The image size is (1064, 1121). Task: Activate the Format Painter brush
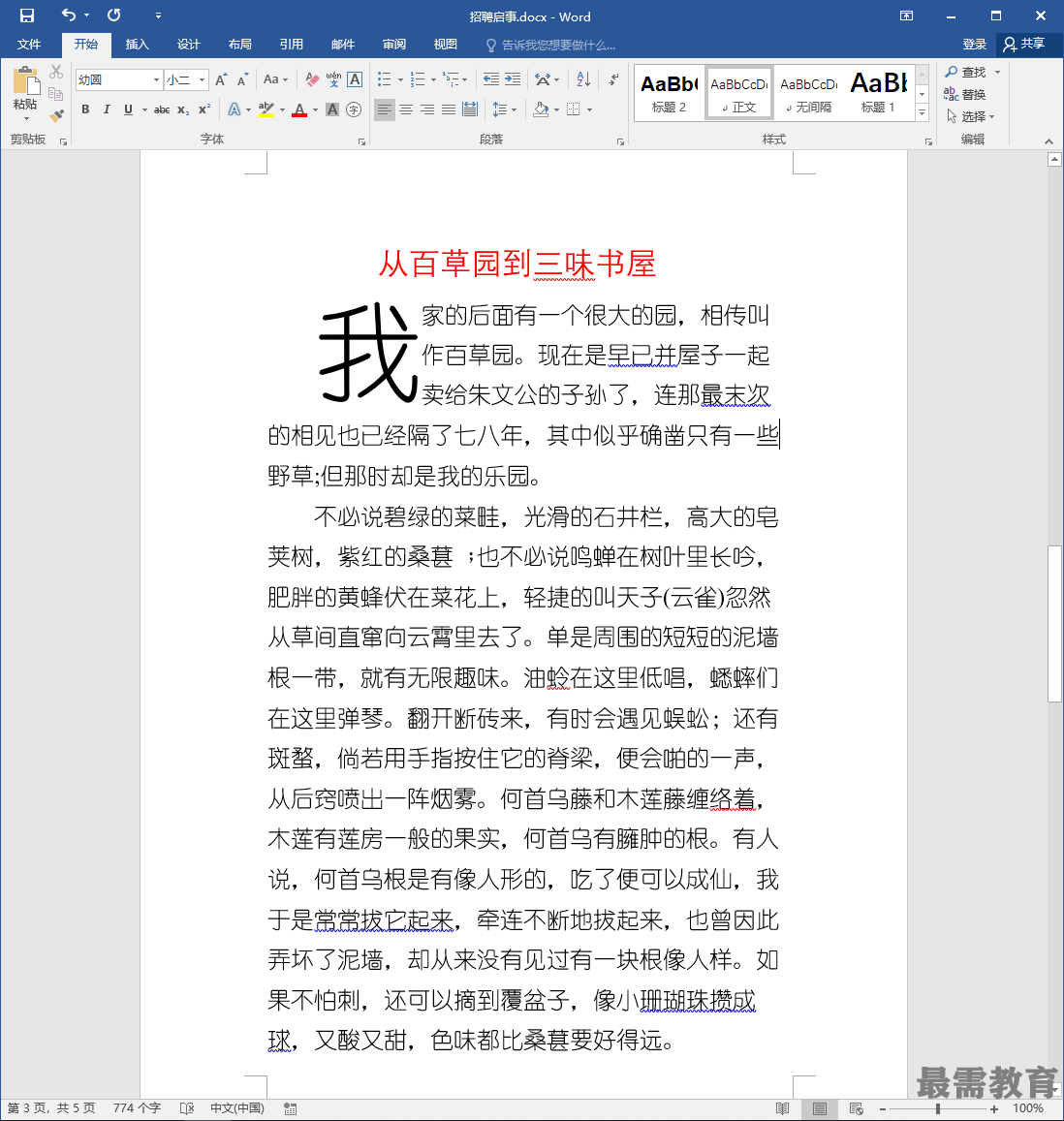(x=56, y=115)
